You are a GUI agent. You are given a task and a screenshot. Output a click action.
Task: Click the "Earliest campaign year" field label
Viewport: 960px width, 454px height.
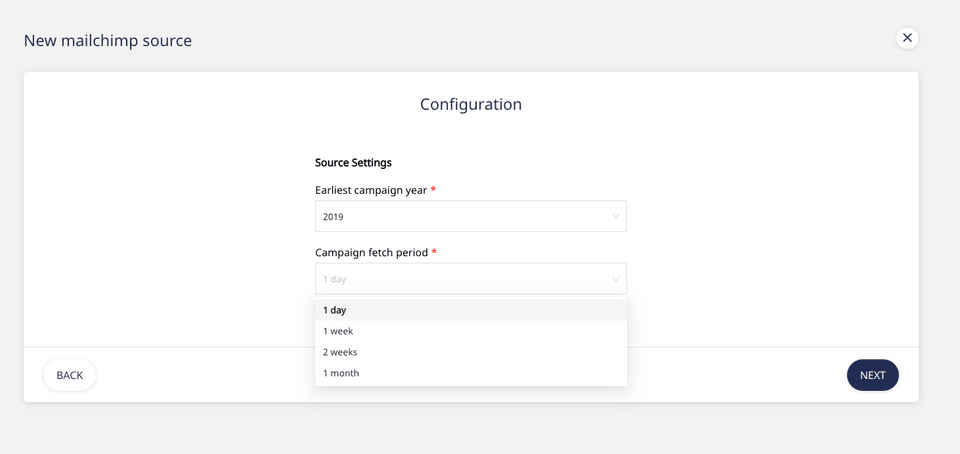(370, 190)
